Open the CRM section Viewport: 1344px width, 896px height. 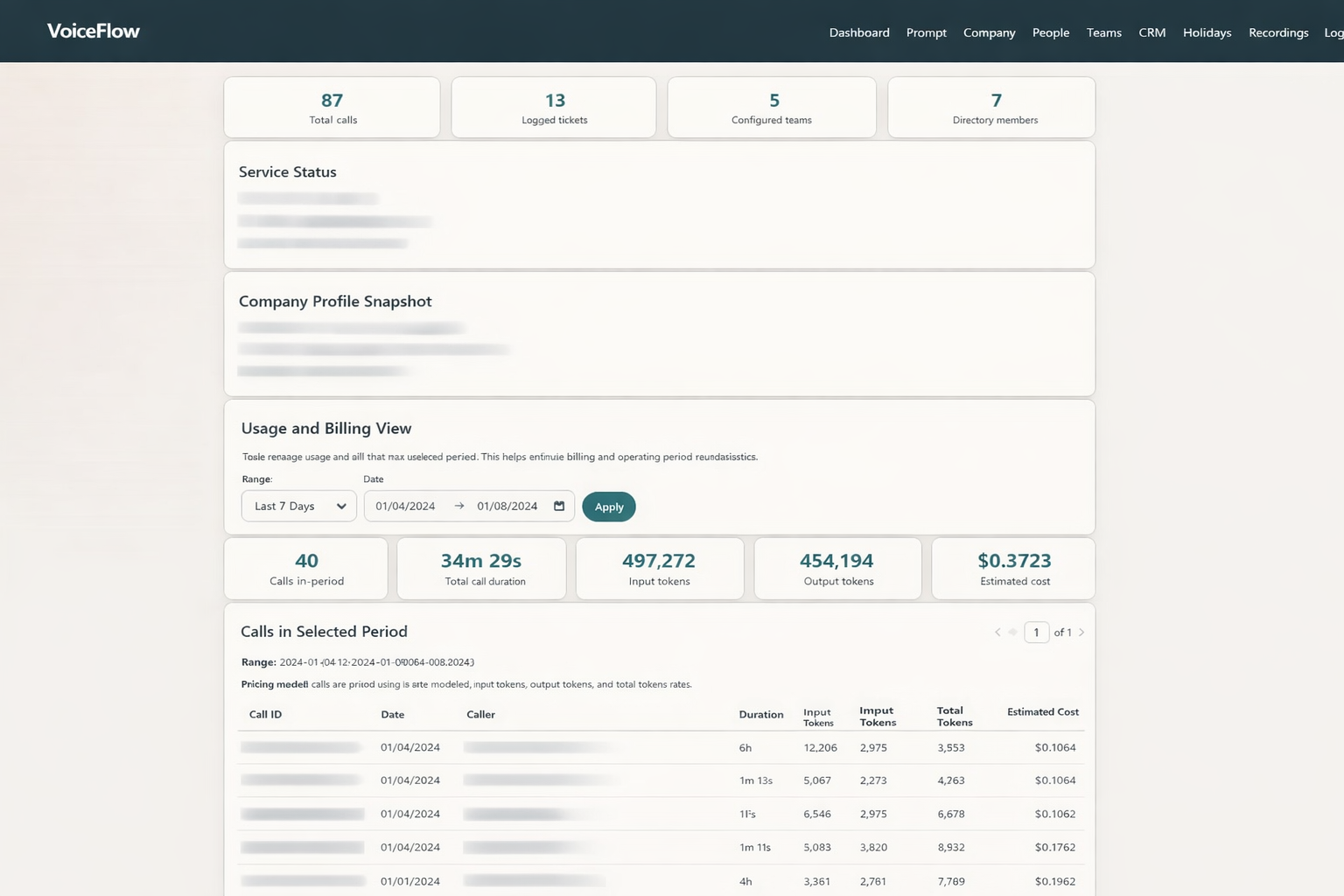click(x=1151, y=32)
